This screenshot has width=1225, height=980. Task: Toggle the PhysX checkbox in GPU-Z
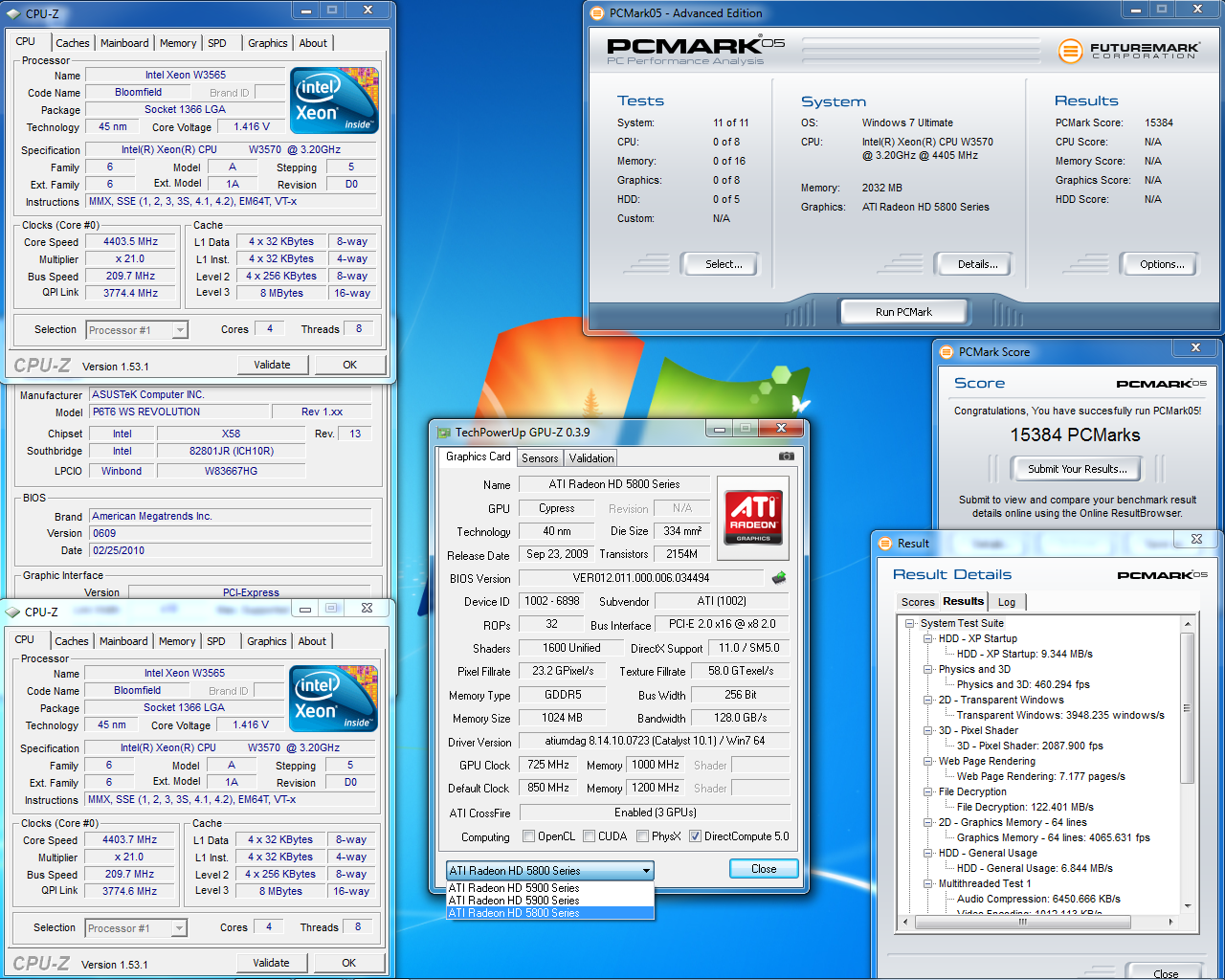tap(642, 836)
